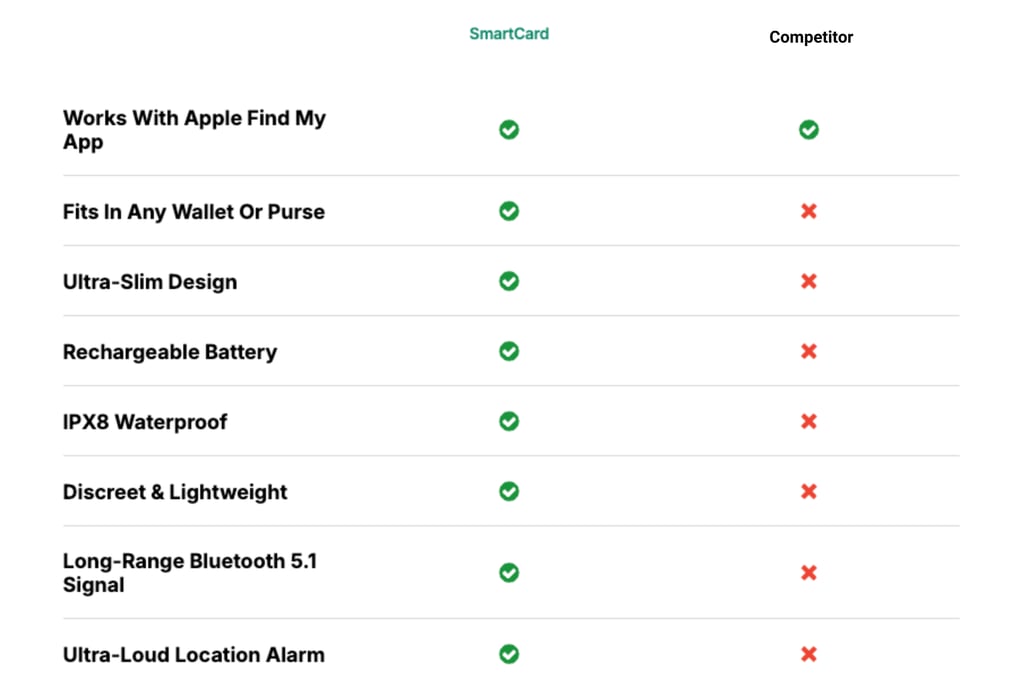Click SmartCard checkmark for Apple Find My
The width and height of the screenshot is (1024, 683).
pyautogui.click(x=509, y=130)
